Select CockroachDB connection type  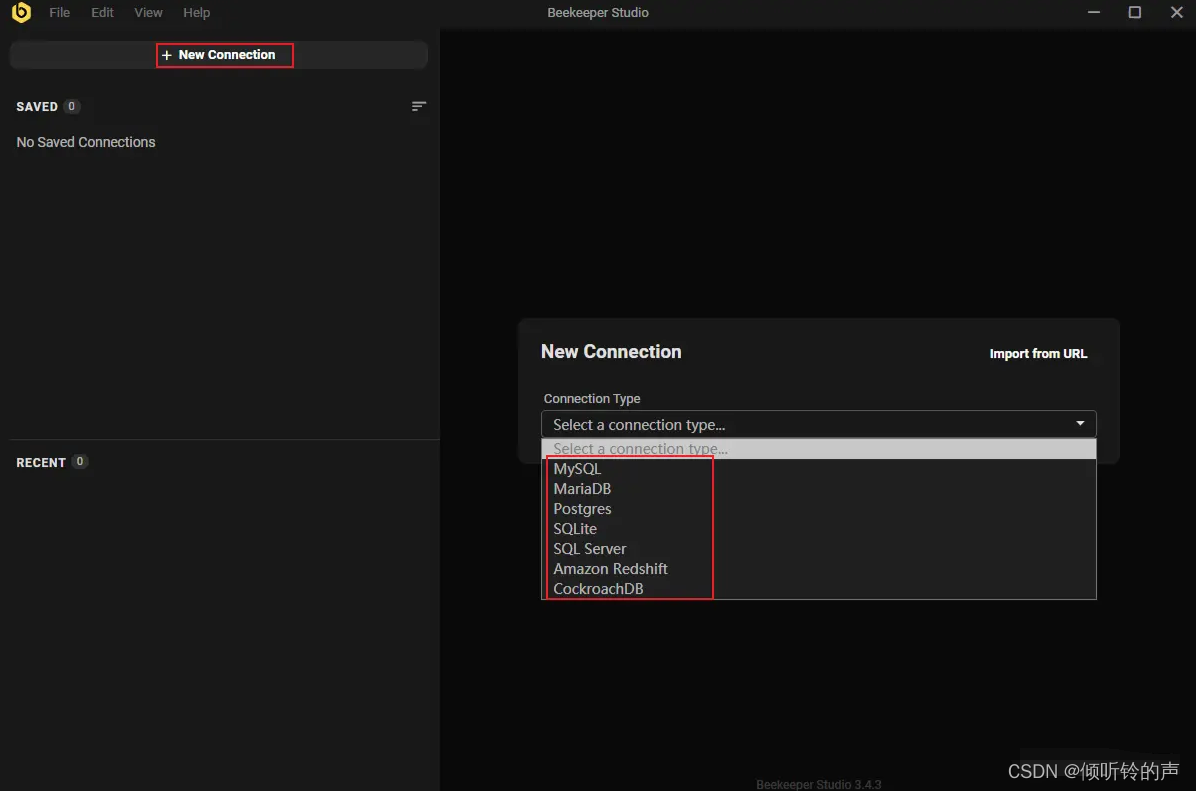818,588
